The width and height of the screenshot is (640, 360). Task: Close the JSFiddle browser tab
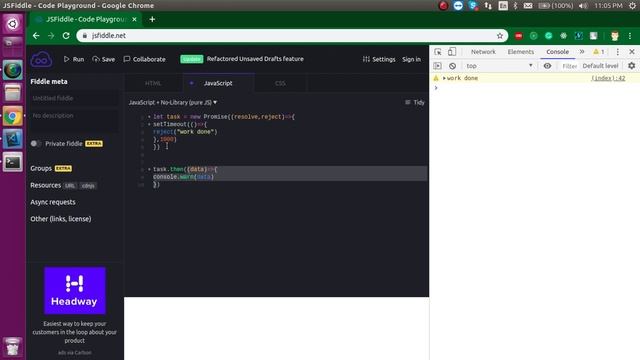[134, 19]
